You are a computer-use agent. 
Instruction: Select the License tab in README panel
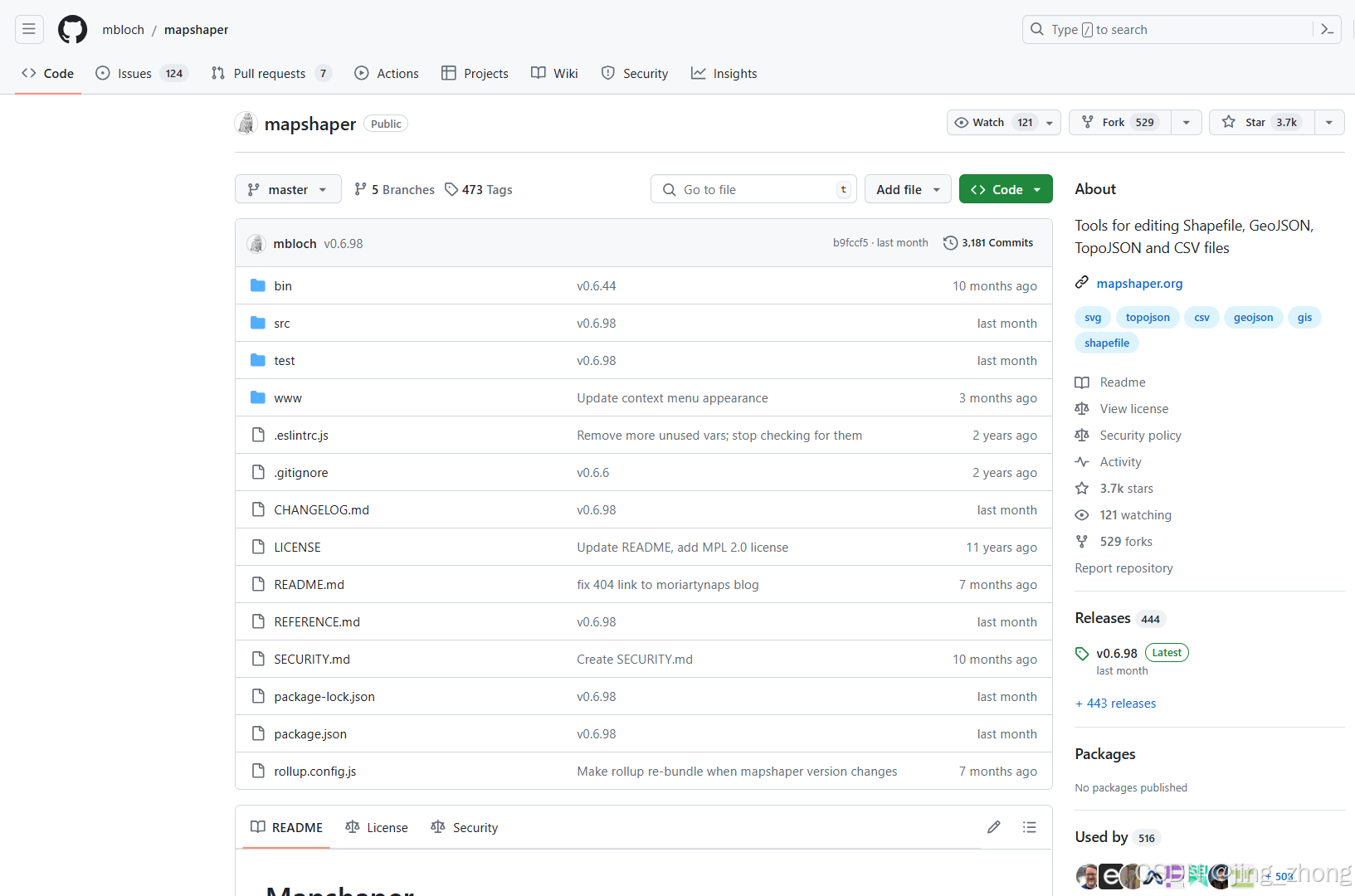point(377,827)
